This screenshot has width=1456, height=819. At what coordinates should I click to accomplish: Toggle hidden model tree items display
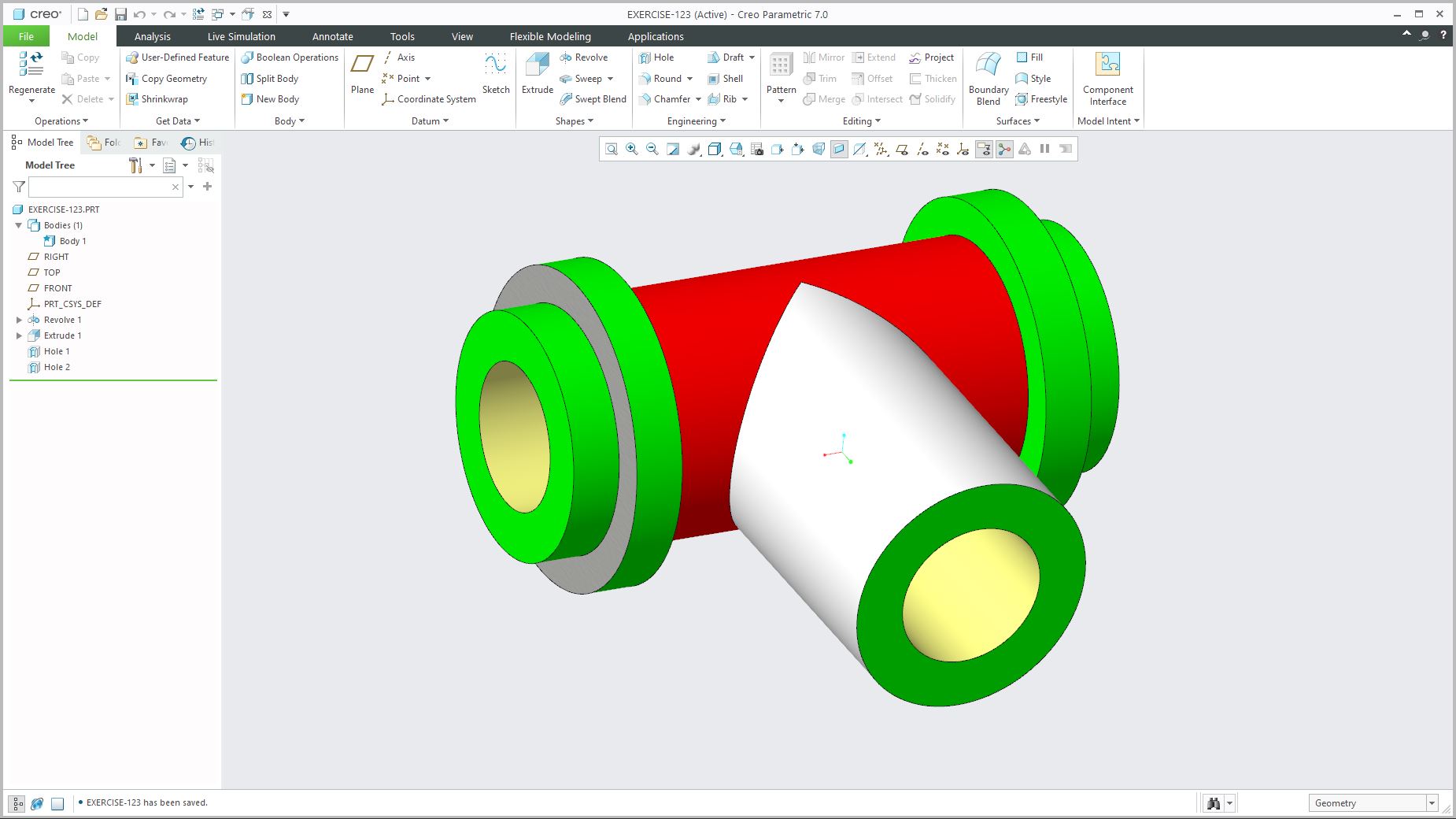(205, 165)
